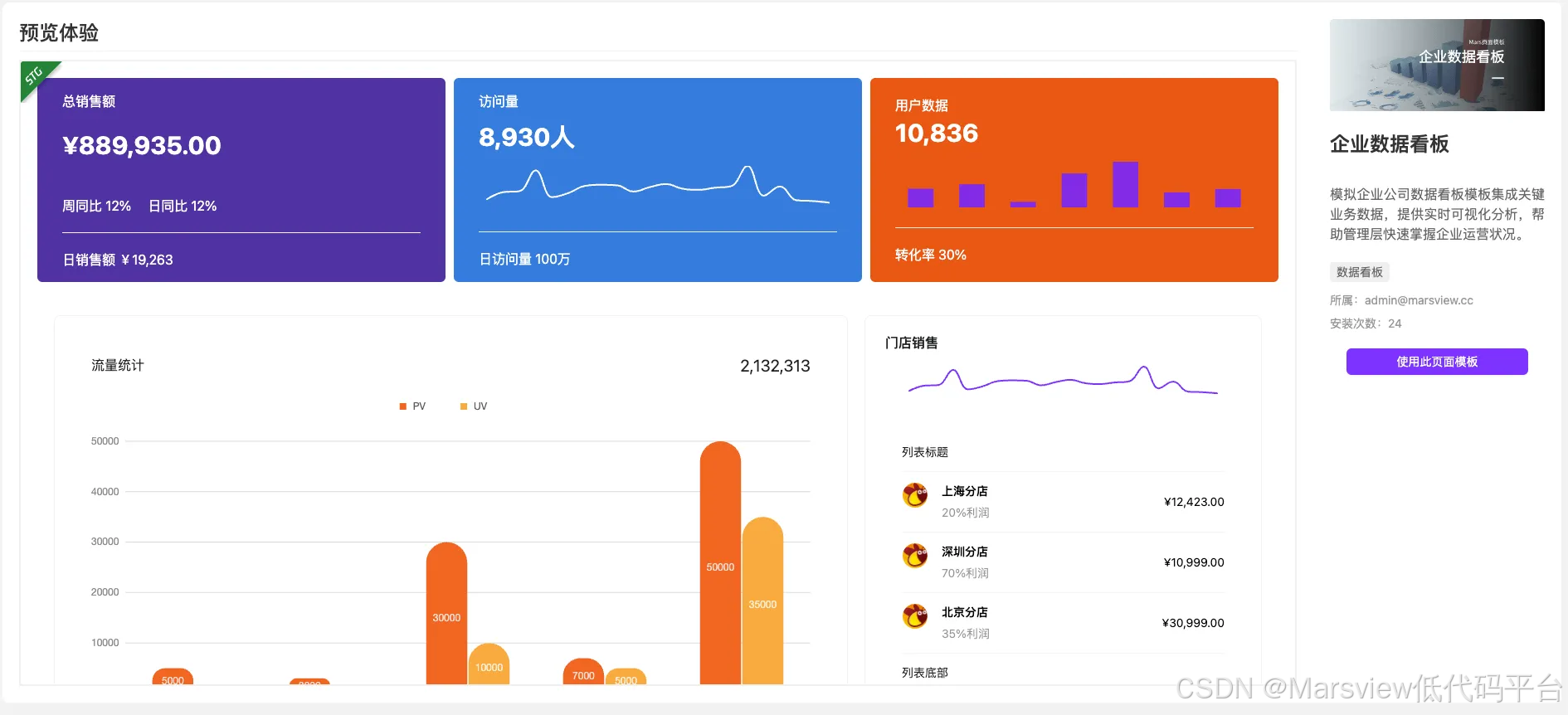Click the 列表底部 list footer
The height and width of the screenshot is (715, 1568).
pos(925,673)
